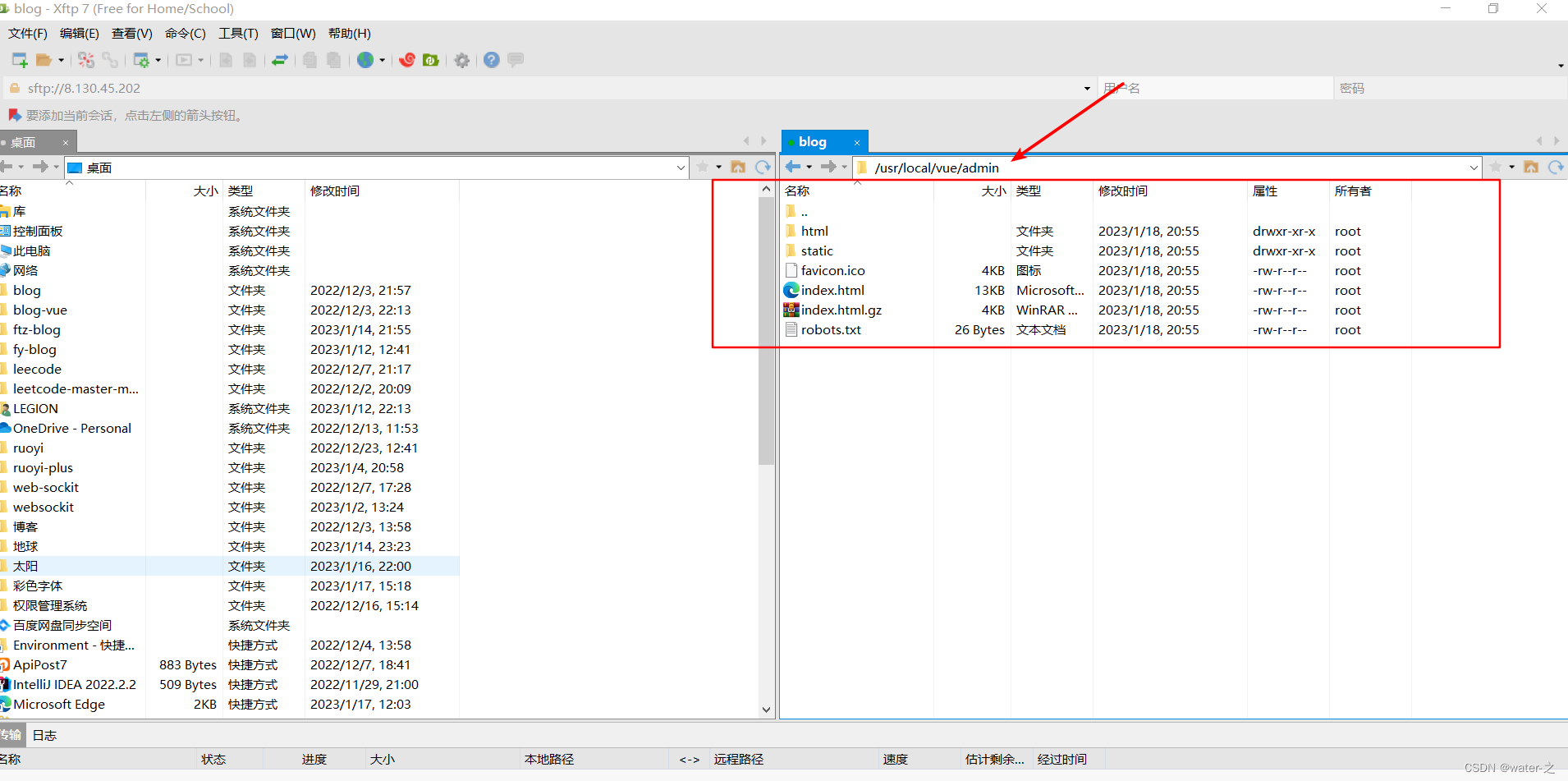Click the local pane forward arrow

pyautogui.click(x=40, y=167)
